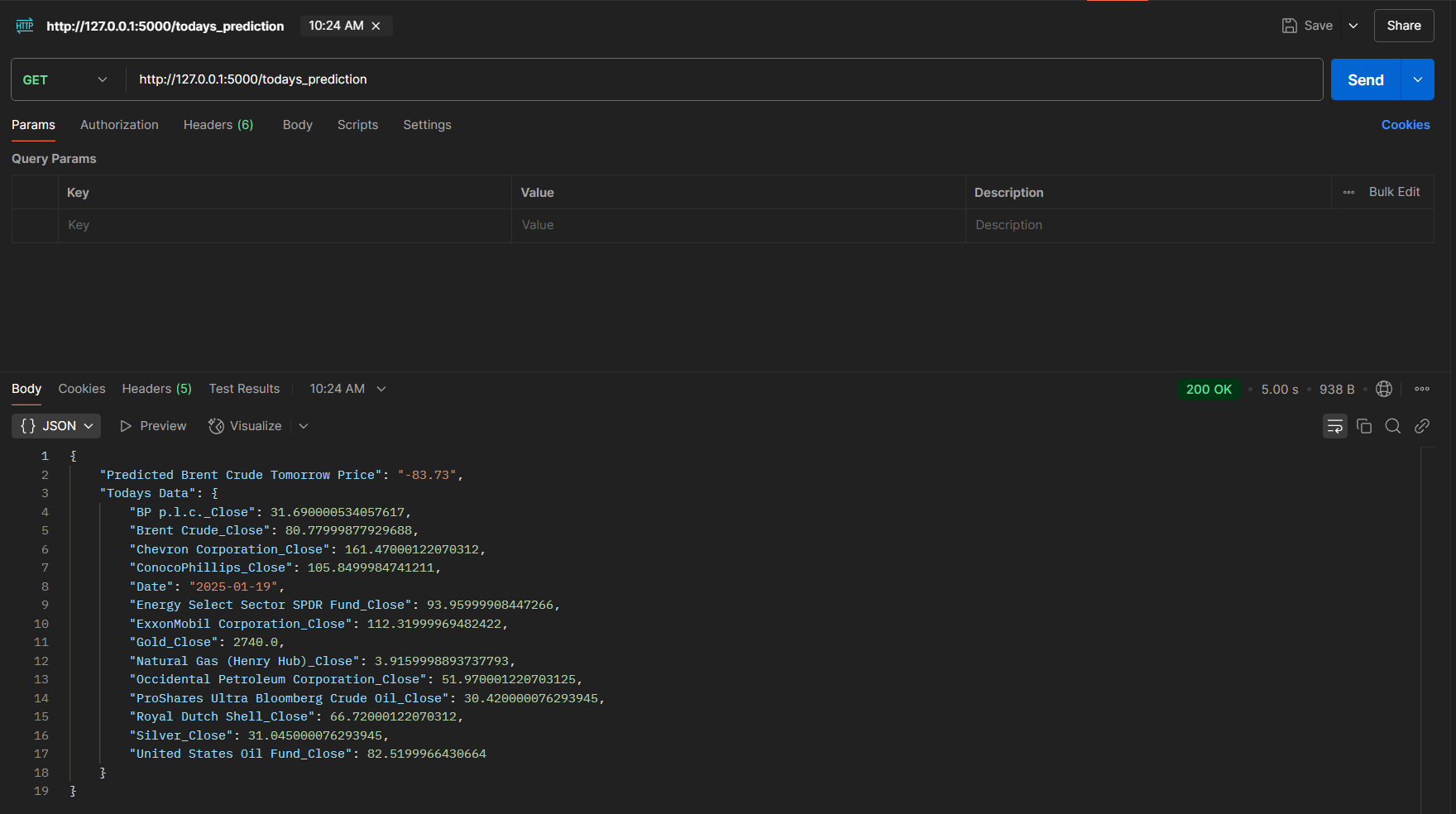The width and height of the screenshot is (1456, 814).
Task: Search within the response body
Action: [x=1393, y=426]
